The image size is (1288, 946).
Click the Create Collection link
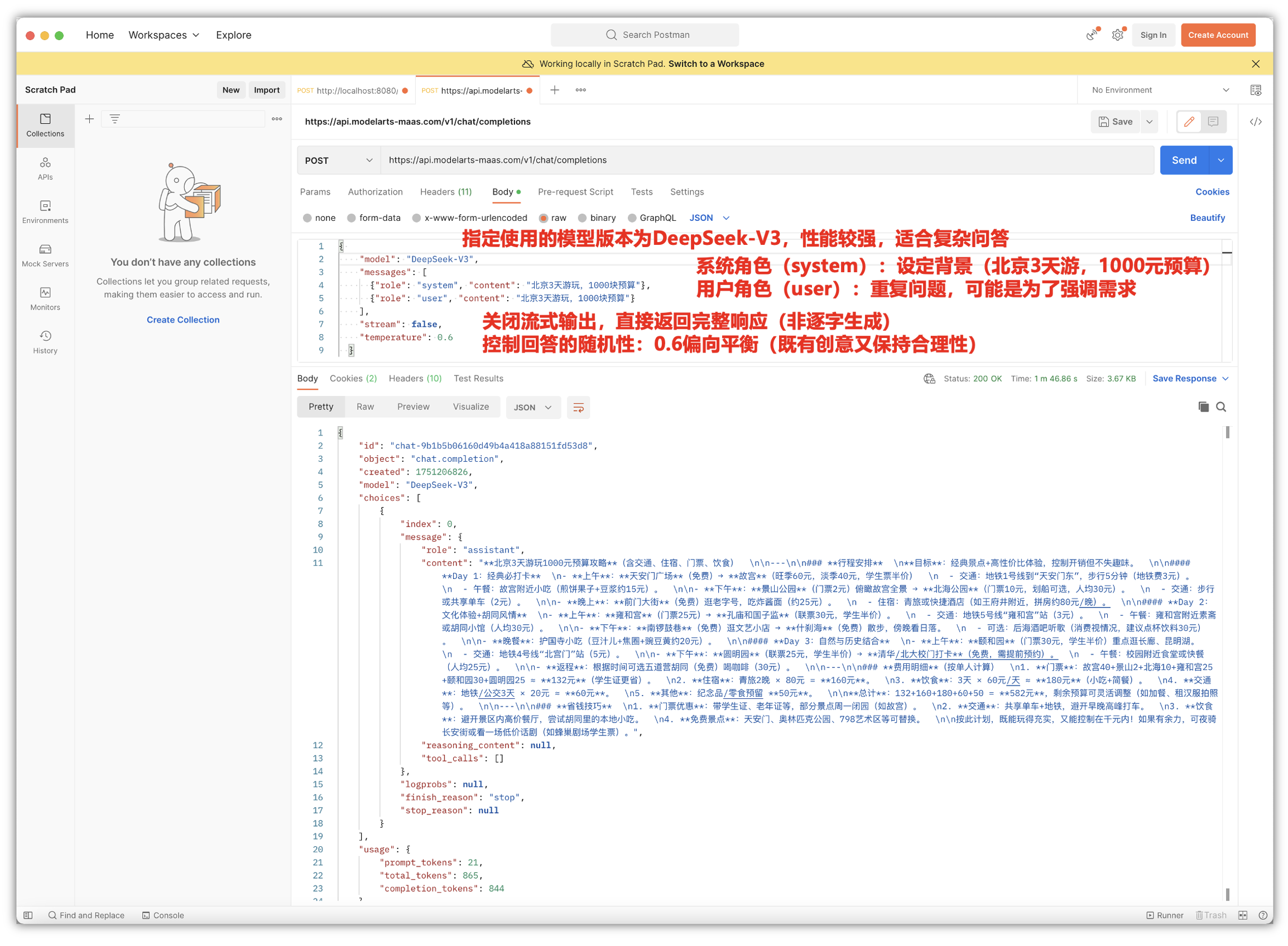(183, 320)
